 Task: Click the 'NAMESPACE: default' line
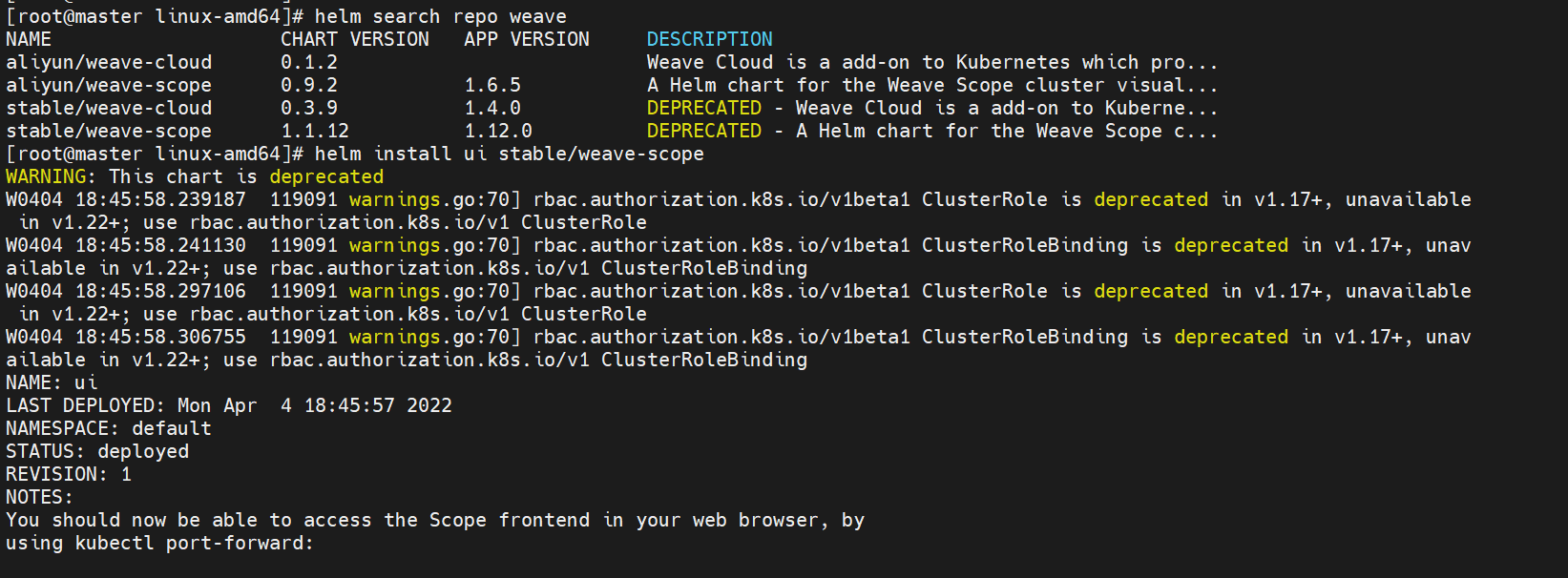point(109,428)
